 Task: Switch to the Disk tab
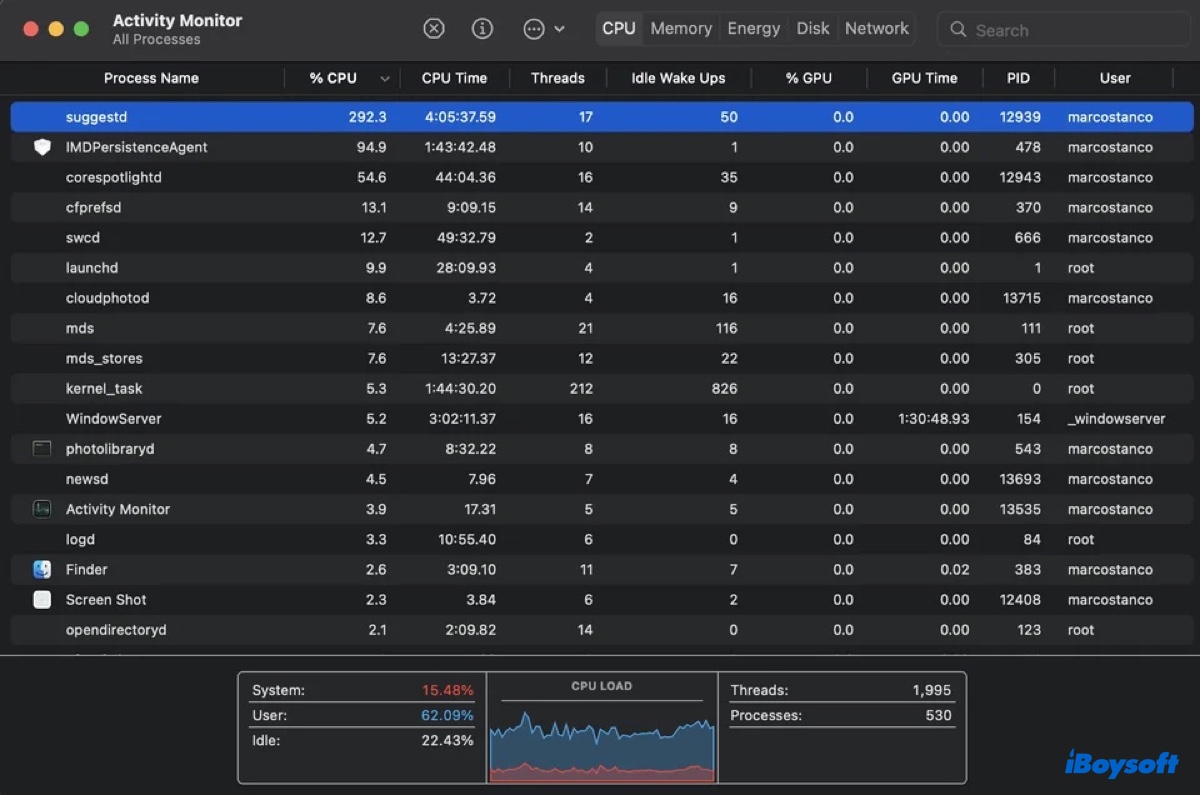pyautogui.click(x=813, y=29)
